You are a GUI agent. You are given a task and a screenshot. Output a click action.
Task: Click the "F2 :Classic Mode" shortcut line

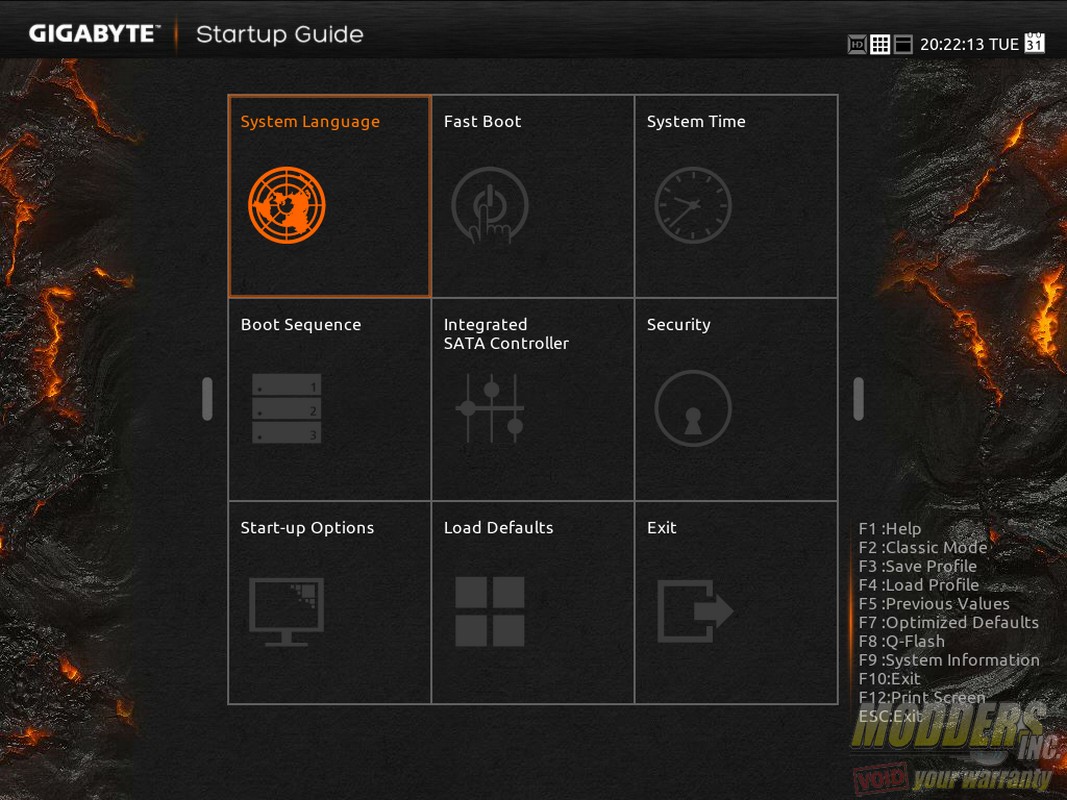pyautogui.click(x=923, y=548)
